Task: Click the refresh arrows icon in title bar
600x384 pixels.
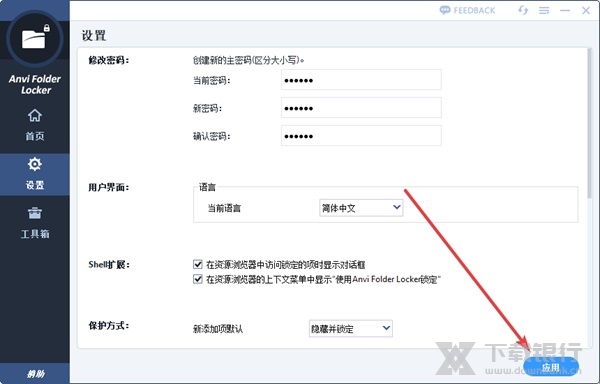Action: 523,10
